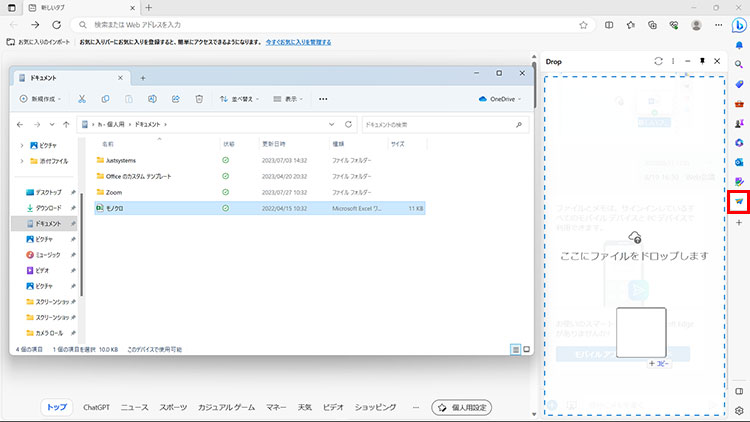Expand the 添付ファイル tree folder
This screenshot has width=750, height=422.
point(22,160)
